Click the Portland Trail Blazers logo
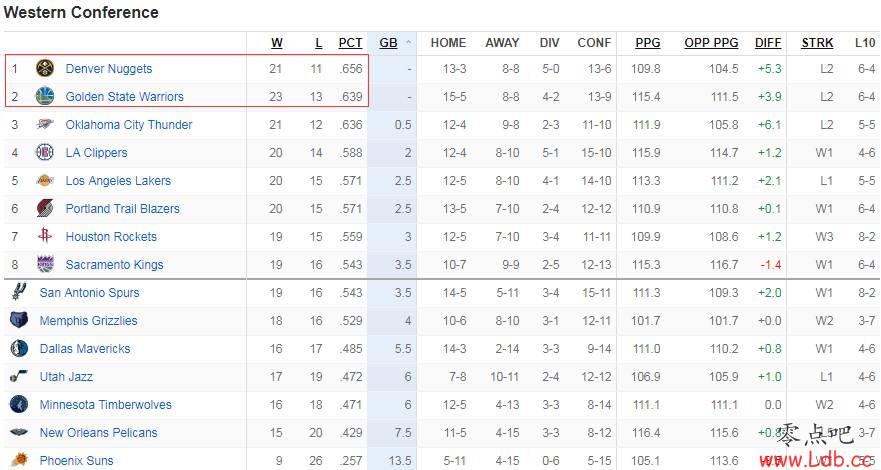 [x=45, y=208]
